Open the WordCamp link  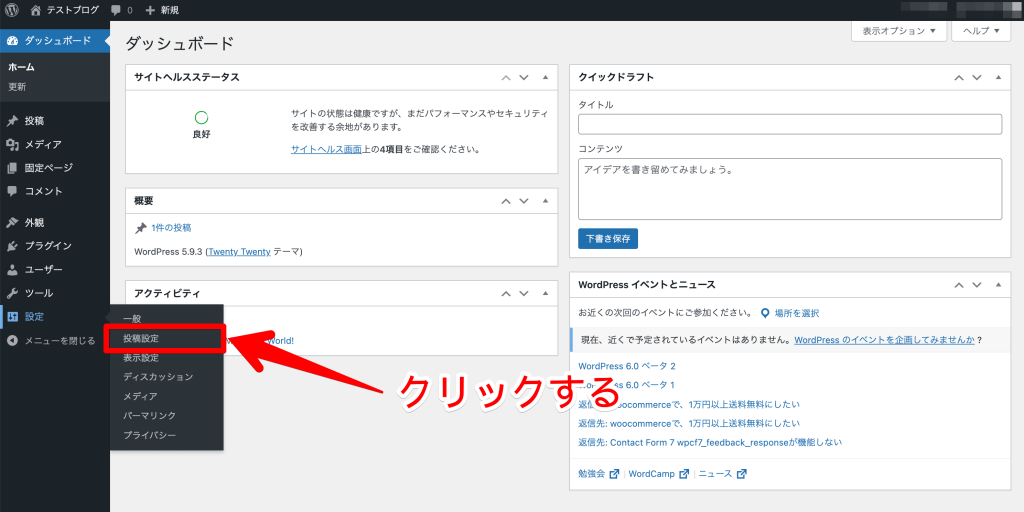pyautogui.click(x=652, y=474)
